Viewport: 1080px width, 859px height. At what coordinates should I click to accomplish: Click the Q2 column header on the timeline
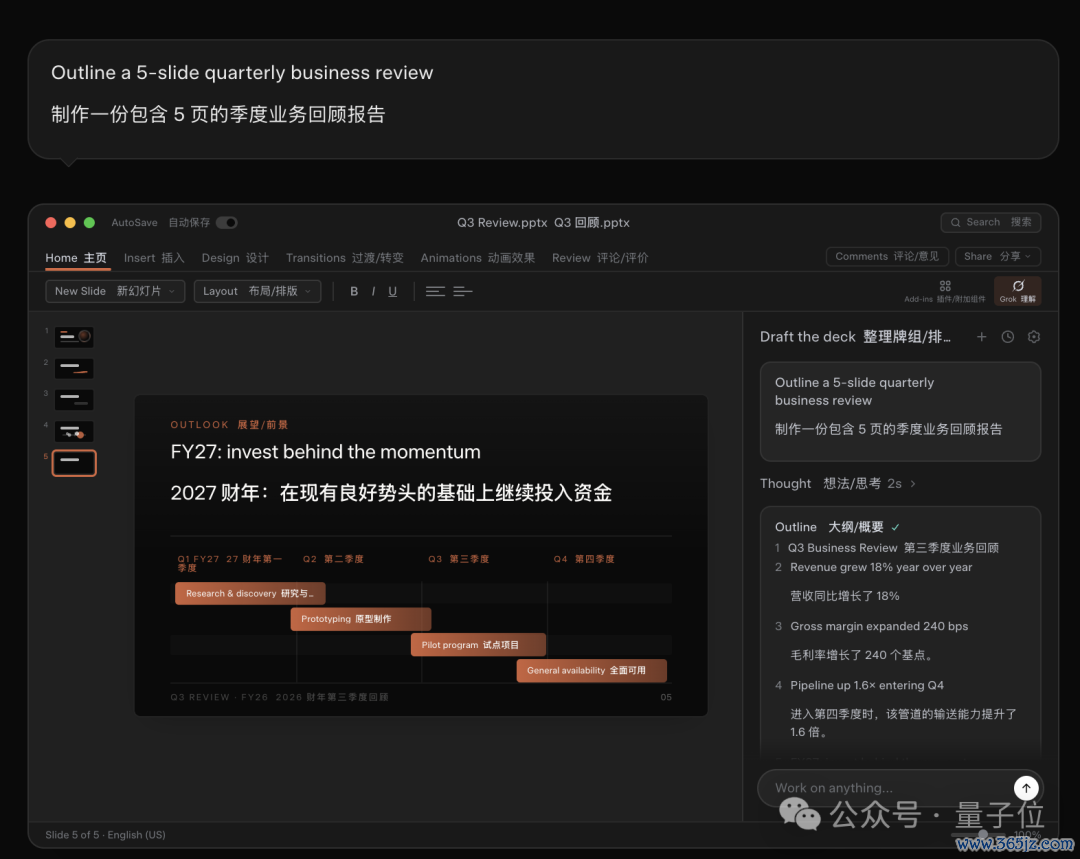pos(333,559)
